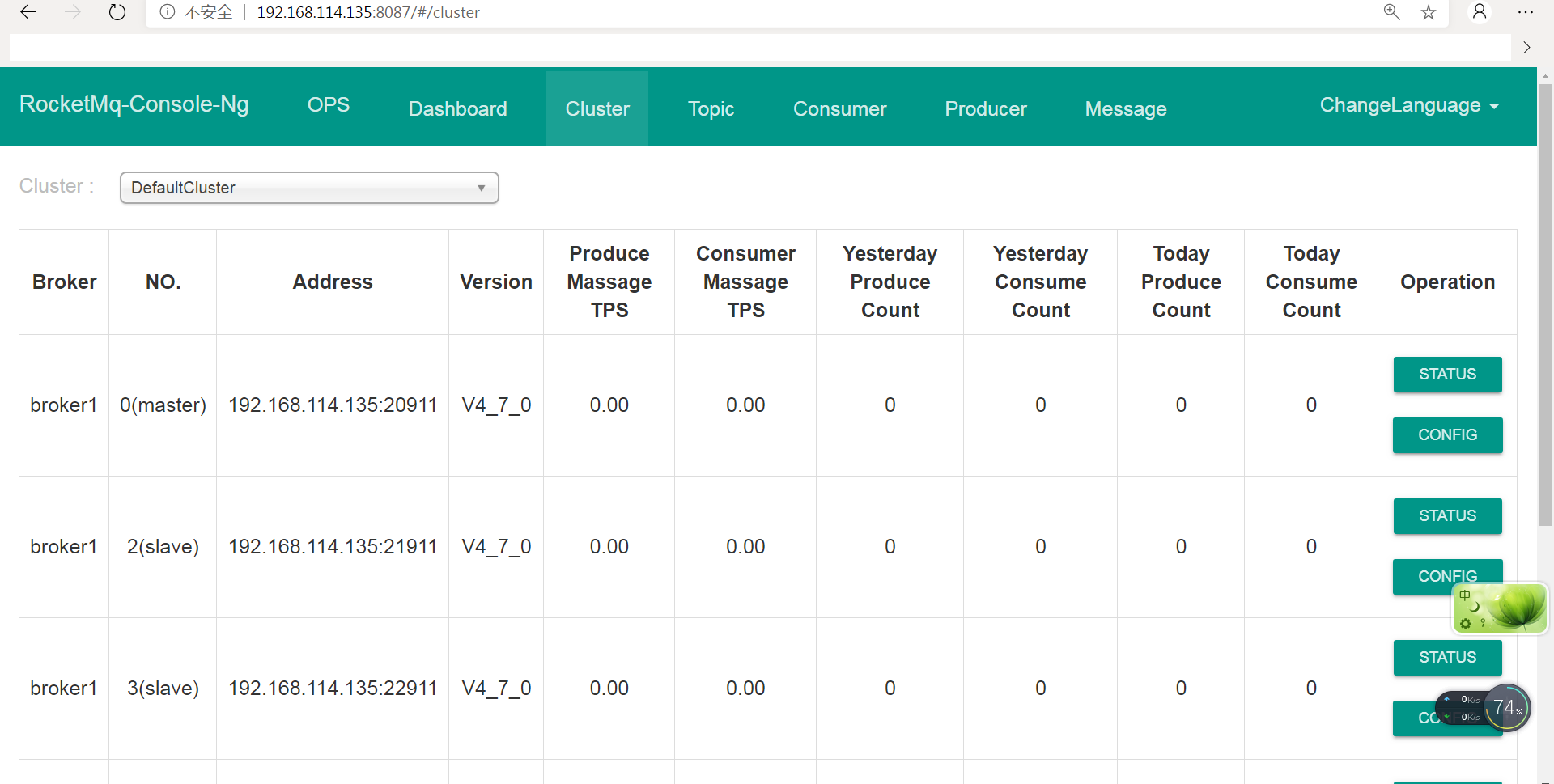The width and height of the screenshot is (1554, 784).
Task: Select address 192.168.114.135:22911
Action: 333,688
